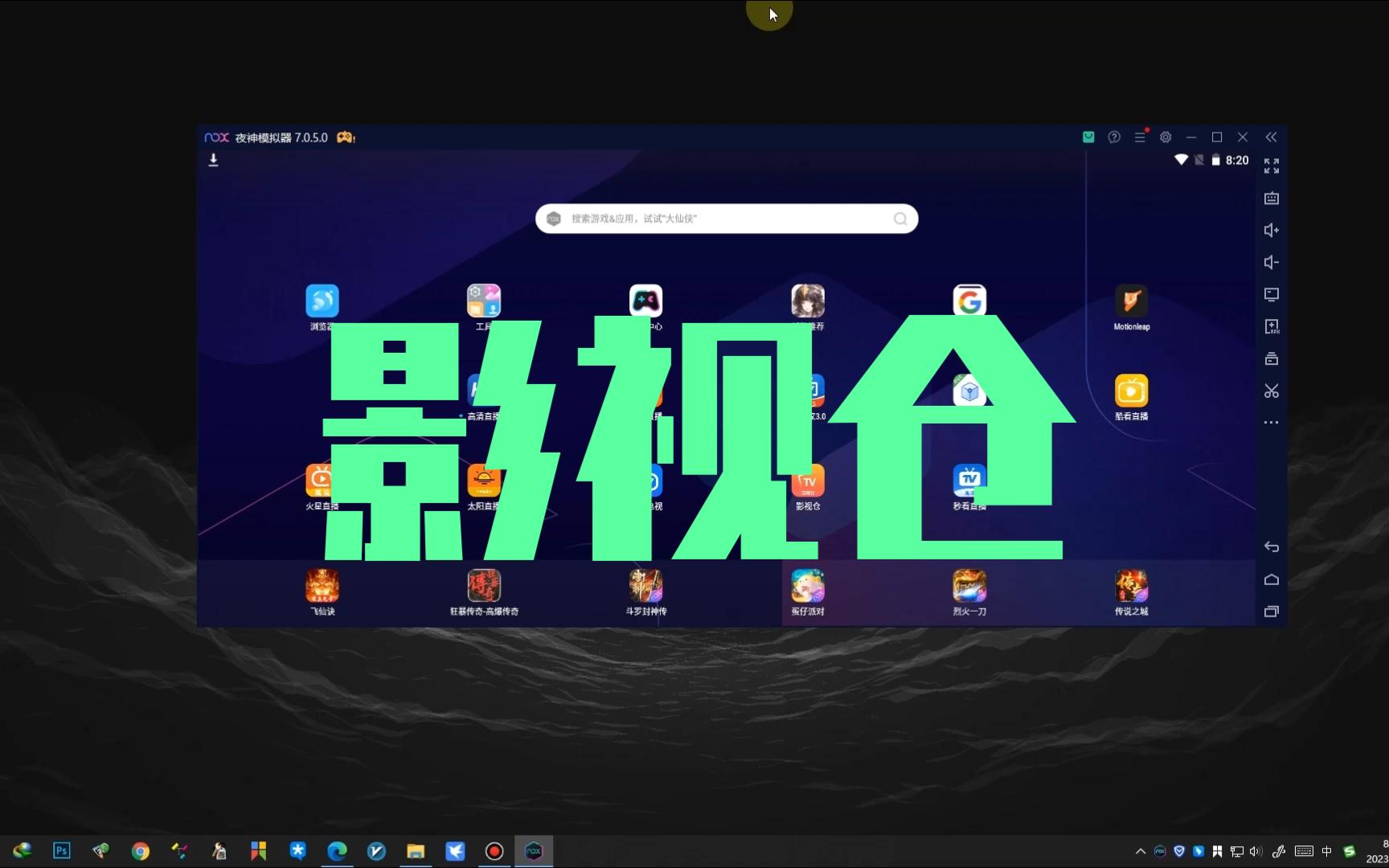Screen dimensions: 1389x868
Task: Click the Android battery status icon
Action: 1216,160
